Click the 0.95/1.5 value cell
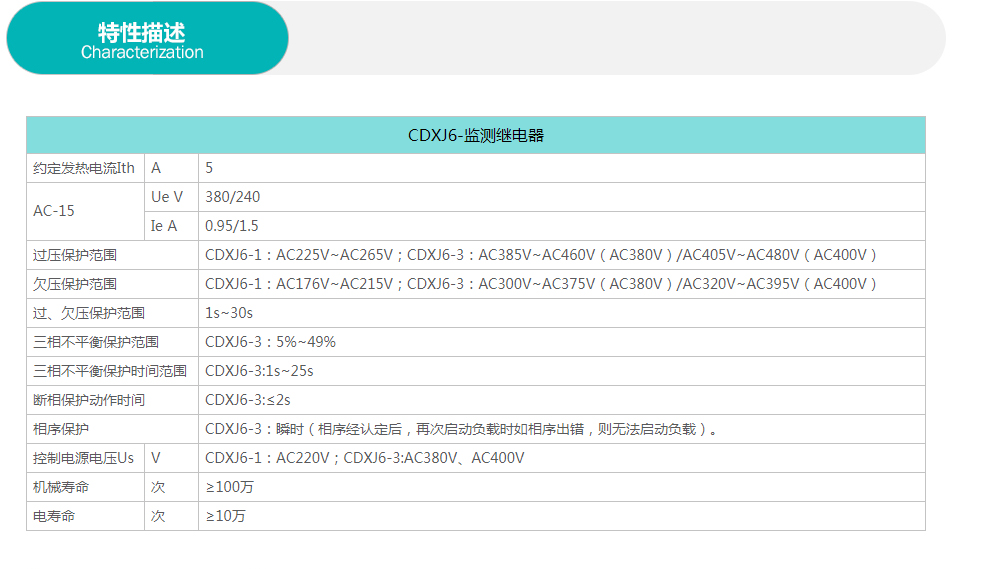This screenshot has height=569, width=990. [231, 226]
